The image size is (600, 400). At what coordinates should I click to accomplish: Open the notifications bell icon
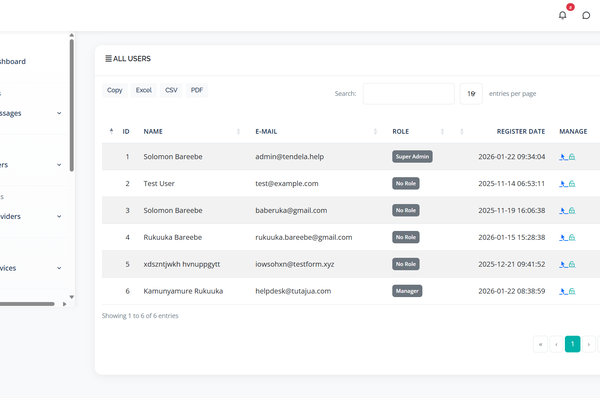pos(562,14)
